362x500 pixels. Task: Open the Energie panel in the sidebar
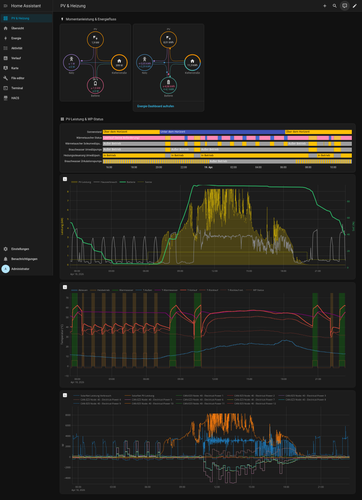(26, 38)
